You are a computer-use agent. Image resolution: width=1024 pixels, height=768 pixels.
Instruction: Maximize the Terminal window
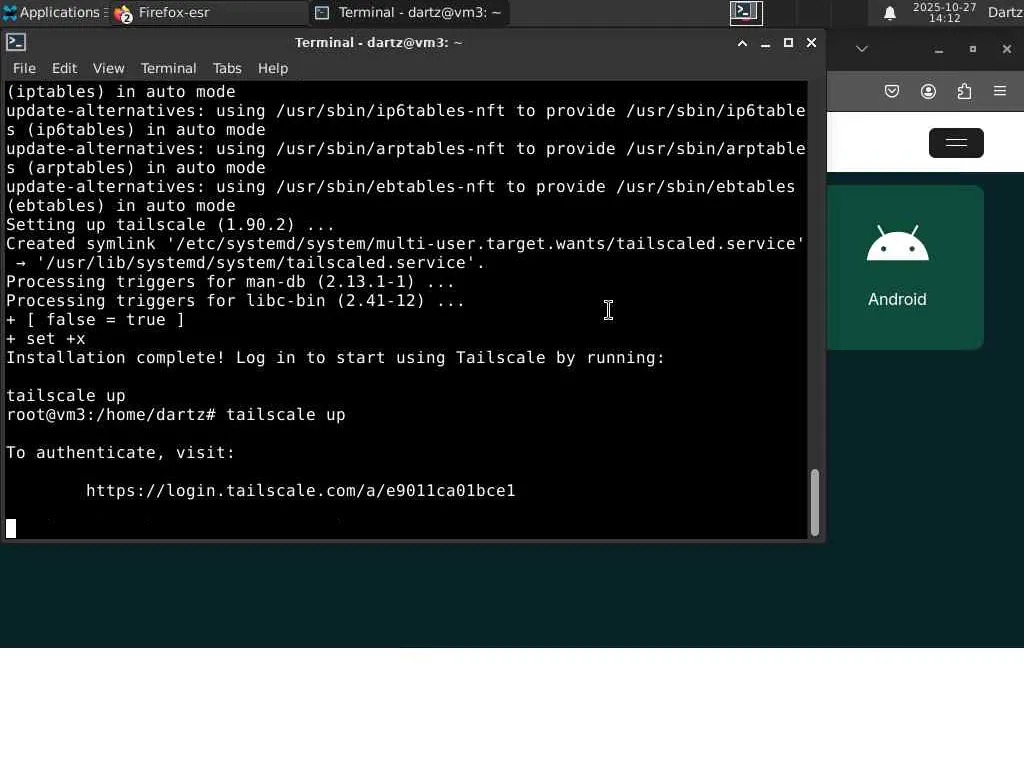(x=788, y=43)
